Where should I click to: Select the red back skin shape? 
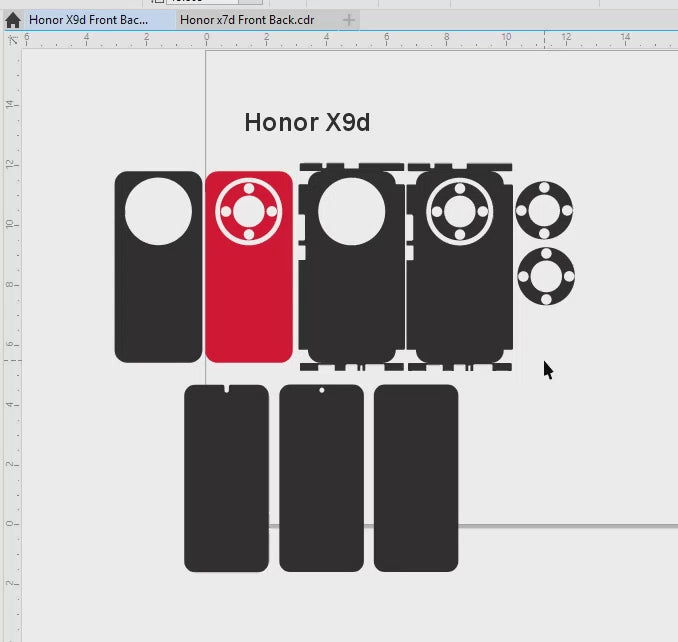[x=249, y=300]
